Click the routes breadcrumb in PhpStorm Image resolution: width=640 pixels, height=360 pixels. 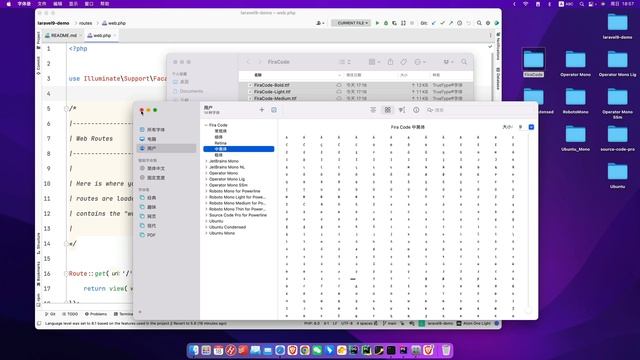click(x=85, y=23)
